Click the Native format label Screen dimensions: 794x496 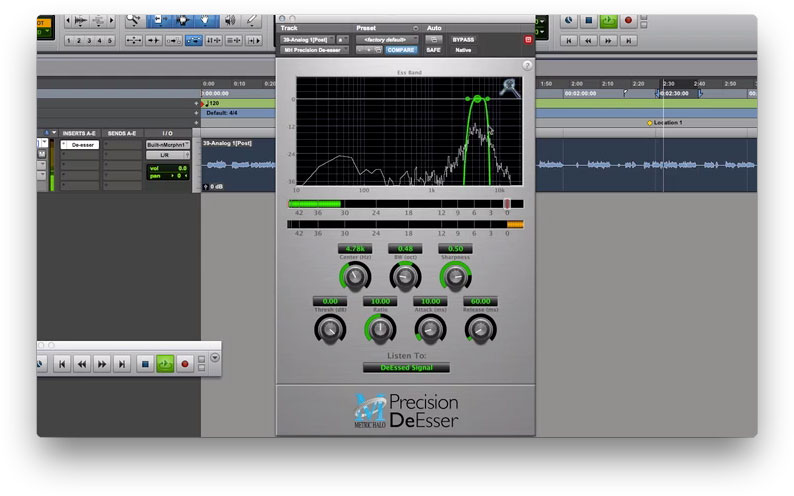tap(463, 50)
